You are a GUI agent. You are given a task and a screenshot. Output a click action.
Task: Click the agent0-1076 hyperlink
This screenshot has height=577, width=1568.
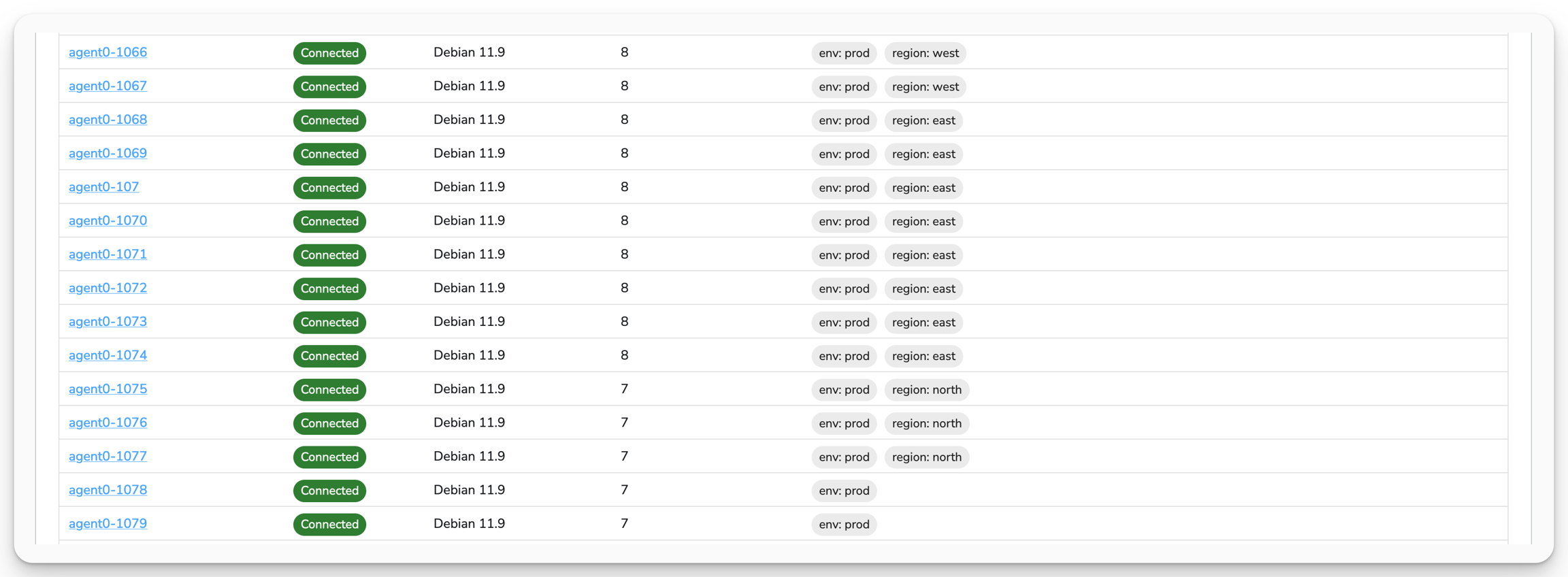click(x=108, y=423)
